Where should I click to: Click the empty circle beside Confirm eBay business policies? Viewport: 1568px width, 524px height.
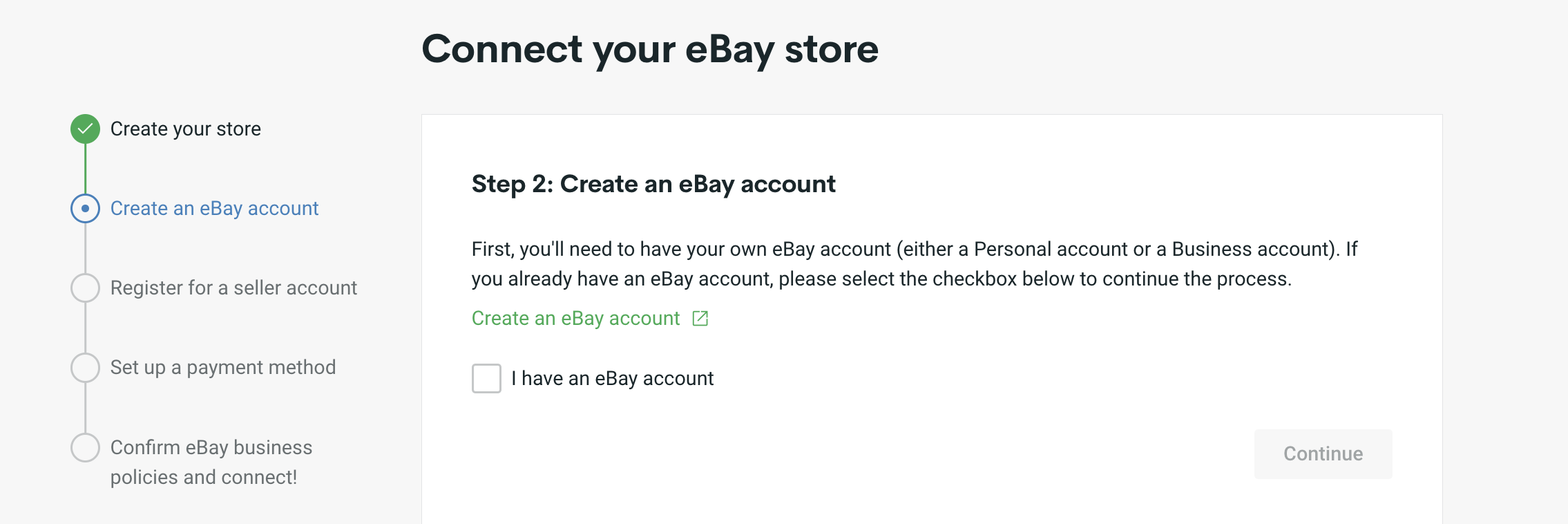[85, 447]
